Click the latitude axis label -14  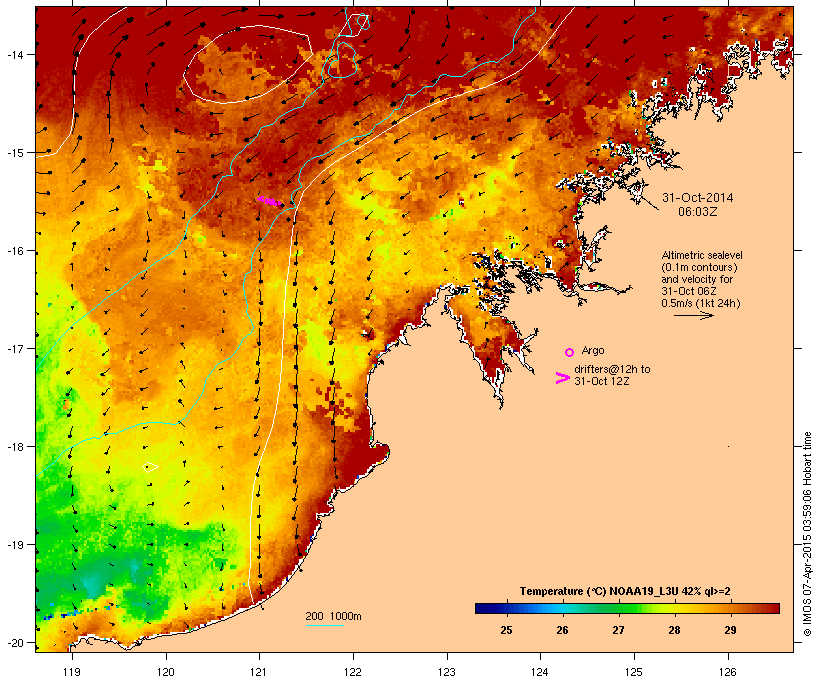(x=15, y=54)
